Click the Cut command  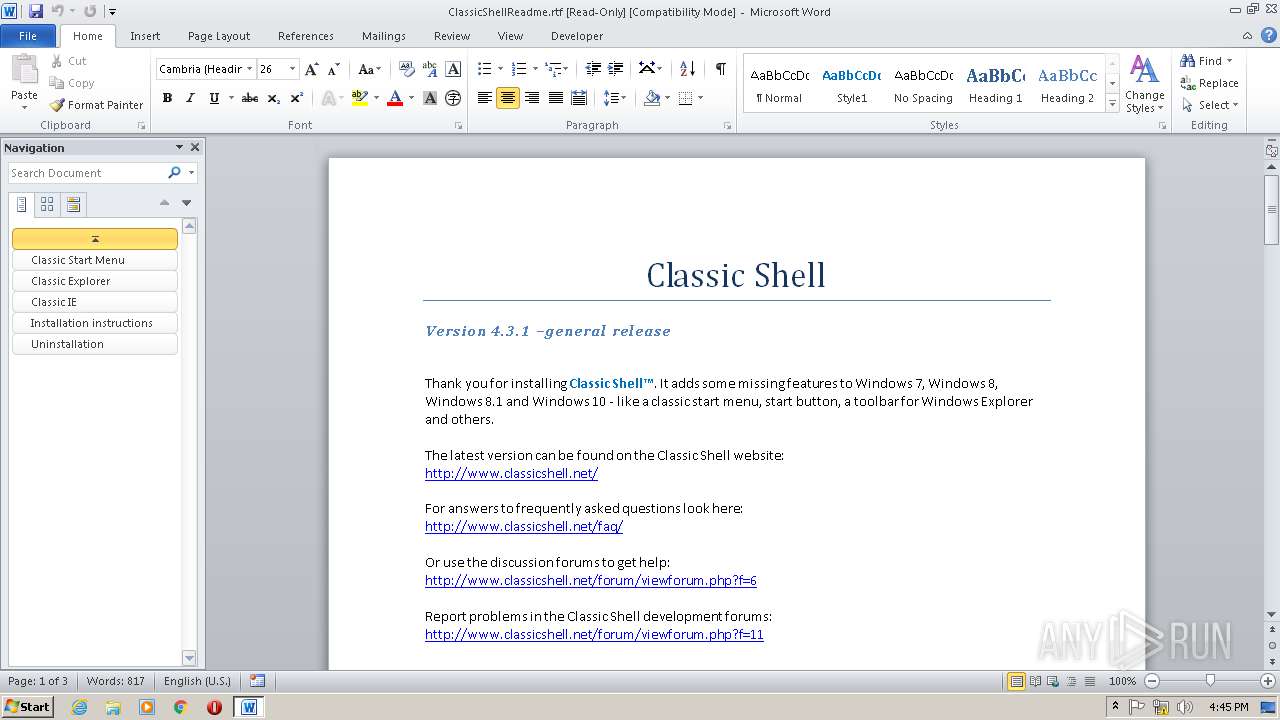(69, 61)
